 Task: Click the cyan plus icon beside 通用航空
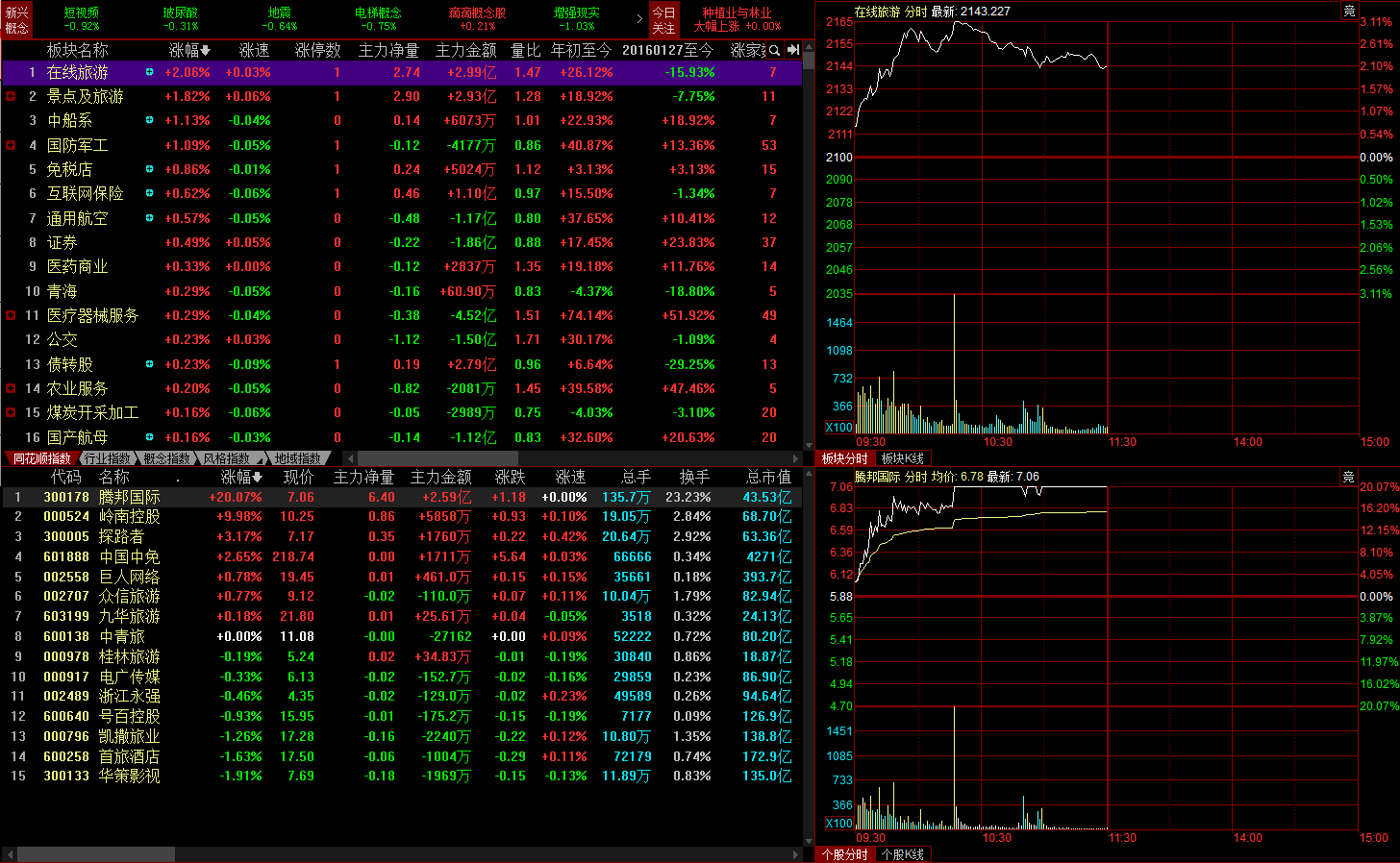click(x=149, y=218)
